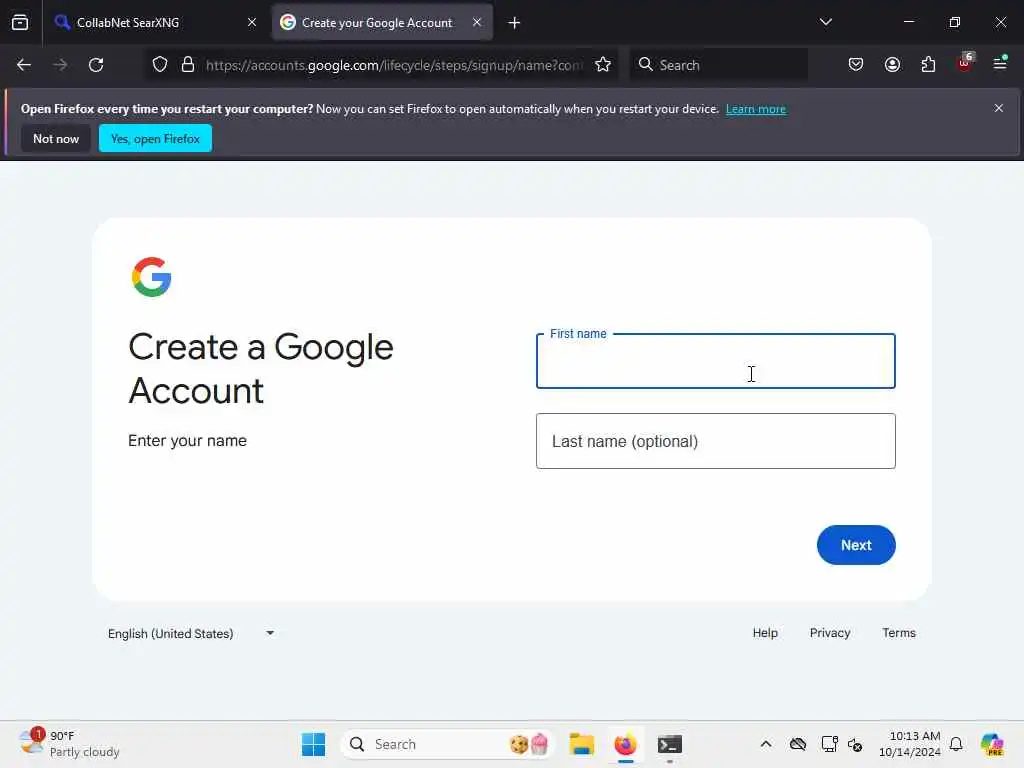Image resolution: width=1024 pixels, height=768 pixels.
Task: Click the Firefox icon in the taskbar
Action: (625, 744)
